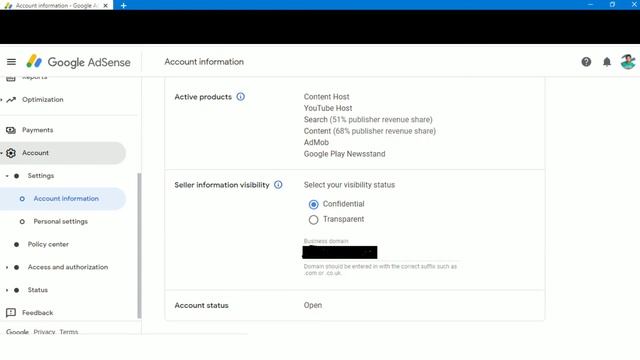Click the 'Account status' label

coord(201,305)
